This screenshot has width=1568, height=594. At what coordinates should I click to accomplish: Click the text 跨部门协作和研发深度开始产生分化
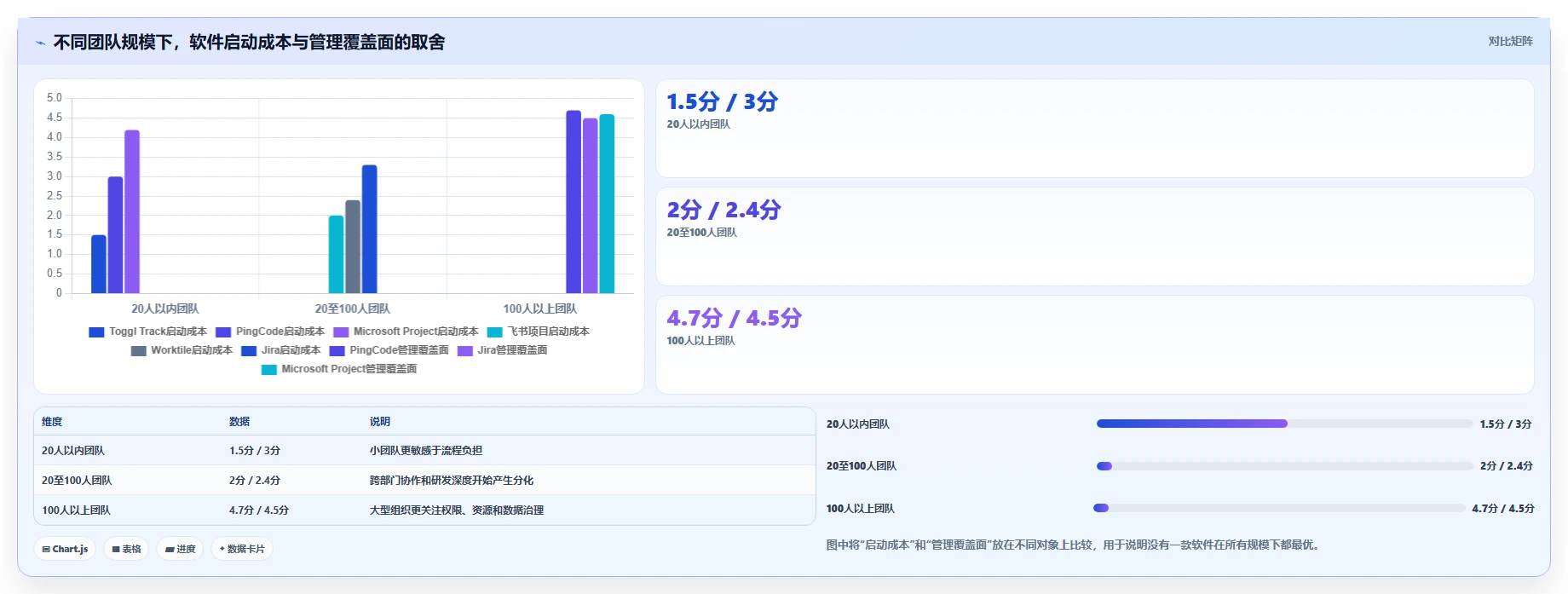(x=452, y=481)
